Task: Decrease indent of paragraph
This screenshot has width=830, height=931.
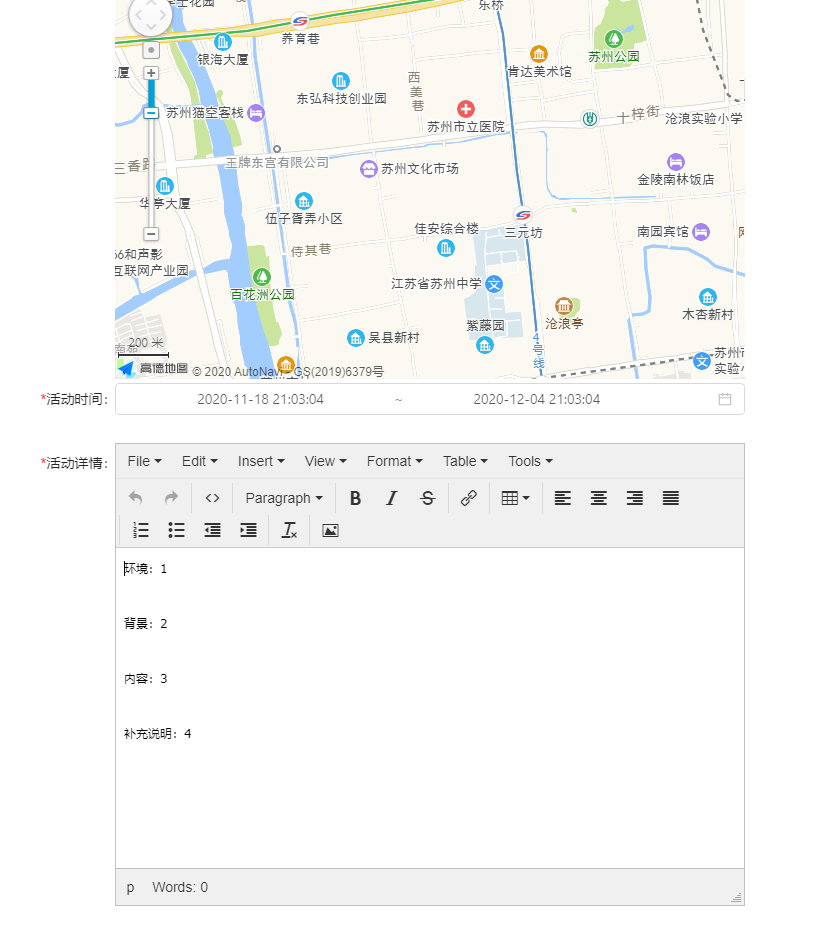Action: (x=213, y=530)
